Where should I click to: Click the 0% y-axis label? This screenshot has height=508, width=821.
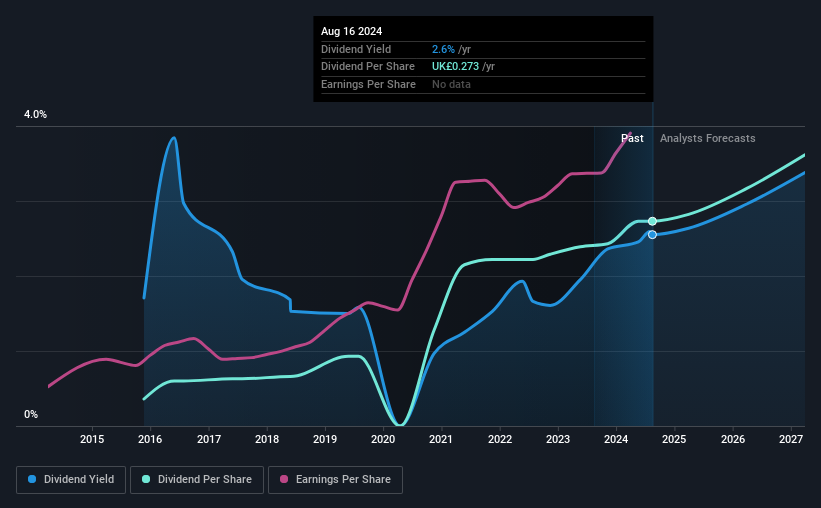tap(31, 414)
